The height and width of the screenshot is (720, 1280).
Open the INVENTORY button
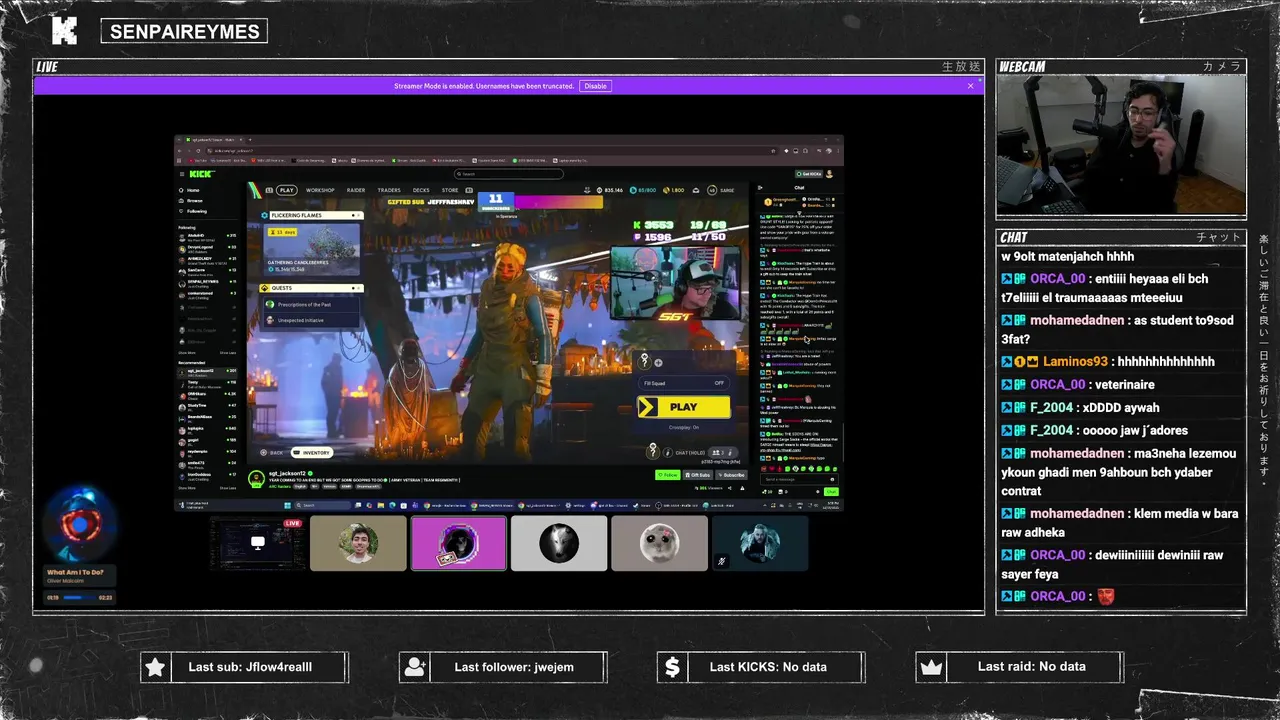point(311,453)
